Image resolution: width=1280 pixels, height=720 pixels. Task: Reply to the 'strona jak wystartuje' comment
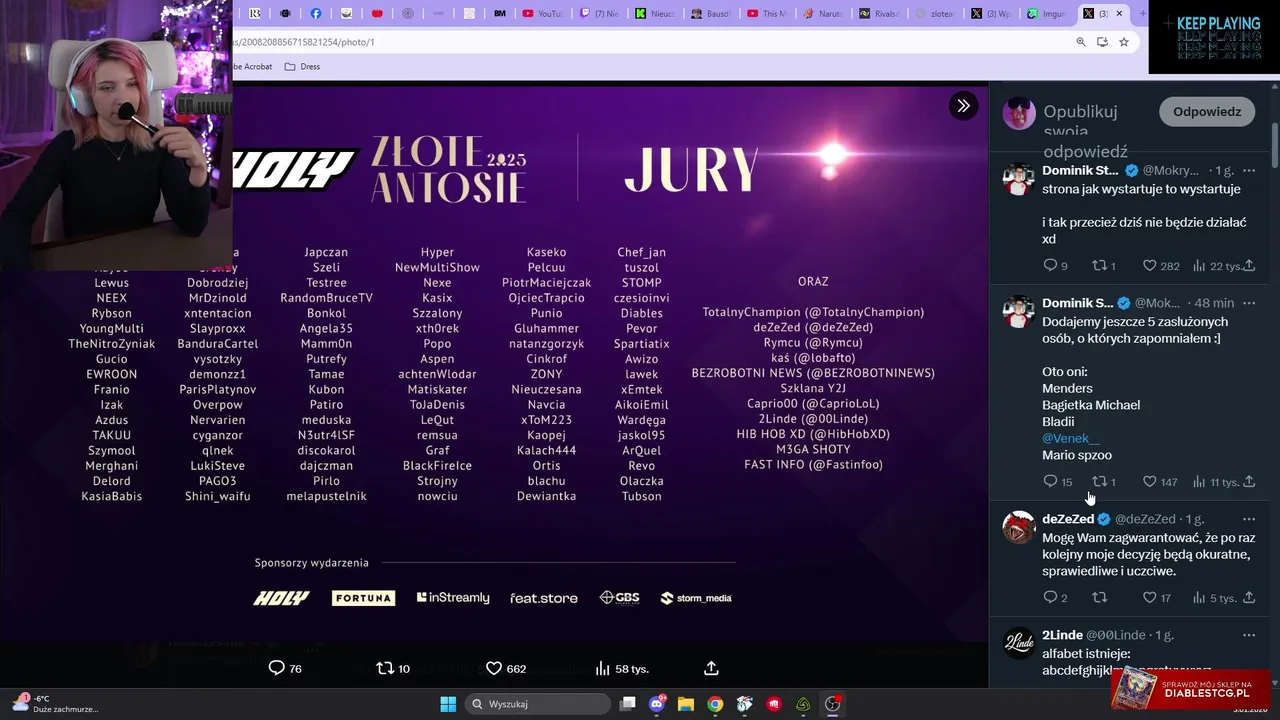[1055, 266]
